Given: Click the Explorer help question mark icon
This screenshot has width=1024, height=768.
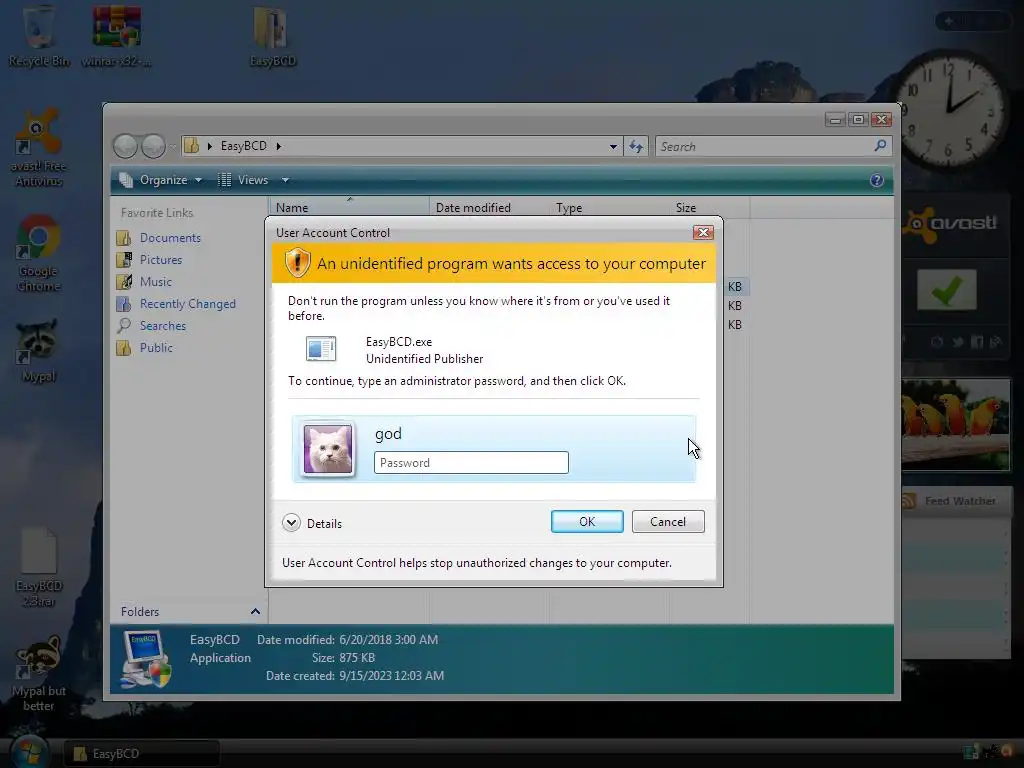Looking at the screenshot, I should coord(876,180).
